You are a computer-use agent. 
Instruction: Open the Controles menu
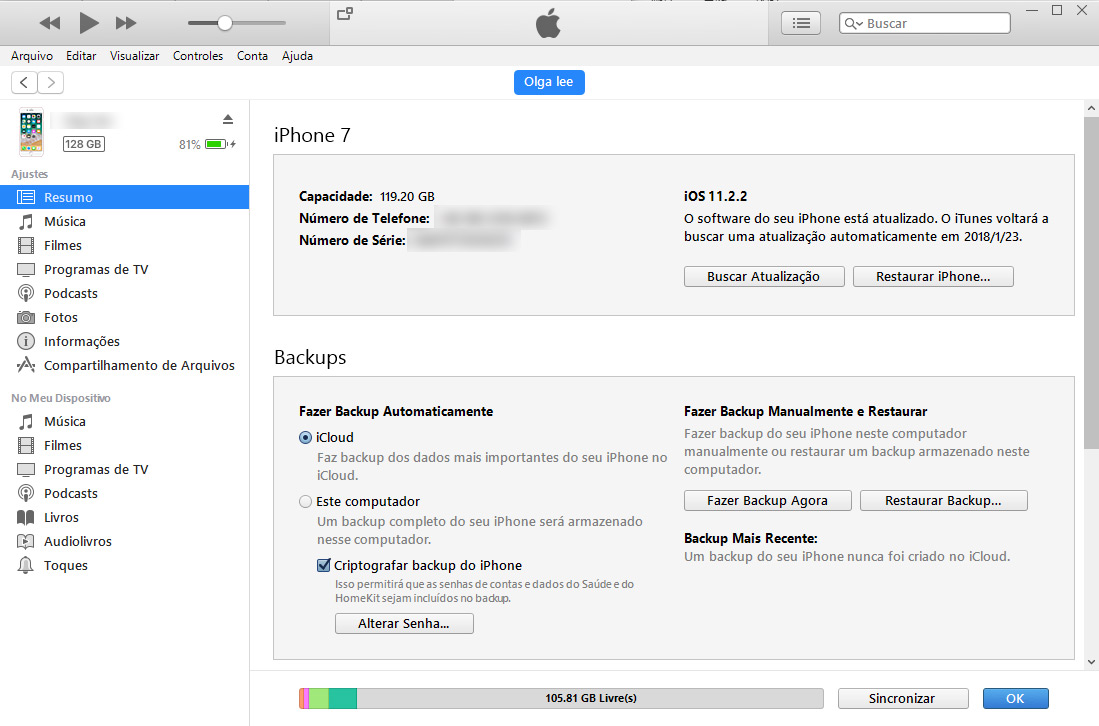[x=197, y=56]
